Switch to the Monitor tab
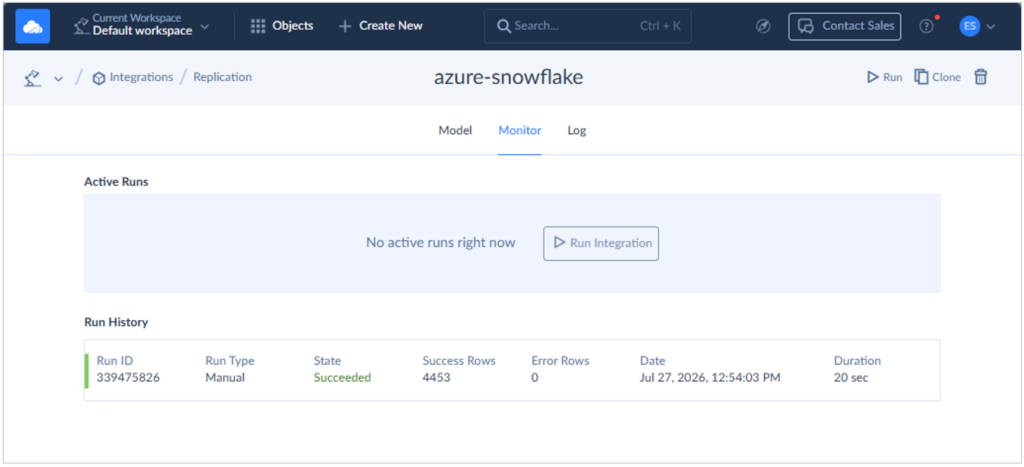Image resolution: width=1024 pixels, height=467 pixels. click(x=520, y=130)
